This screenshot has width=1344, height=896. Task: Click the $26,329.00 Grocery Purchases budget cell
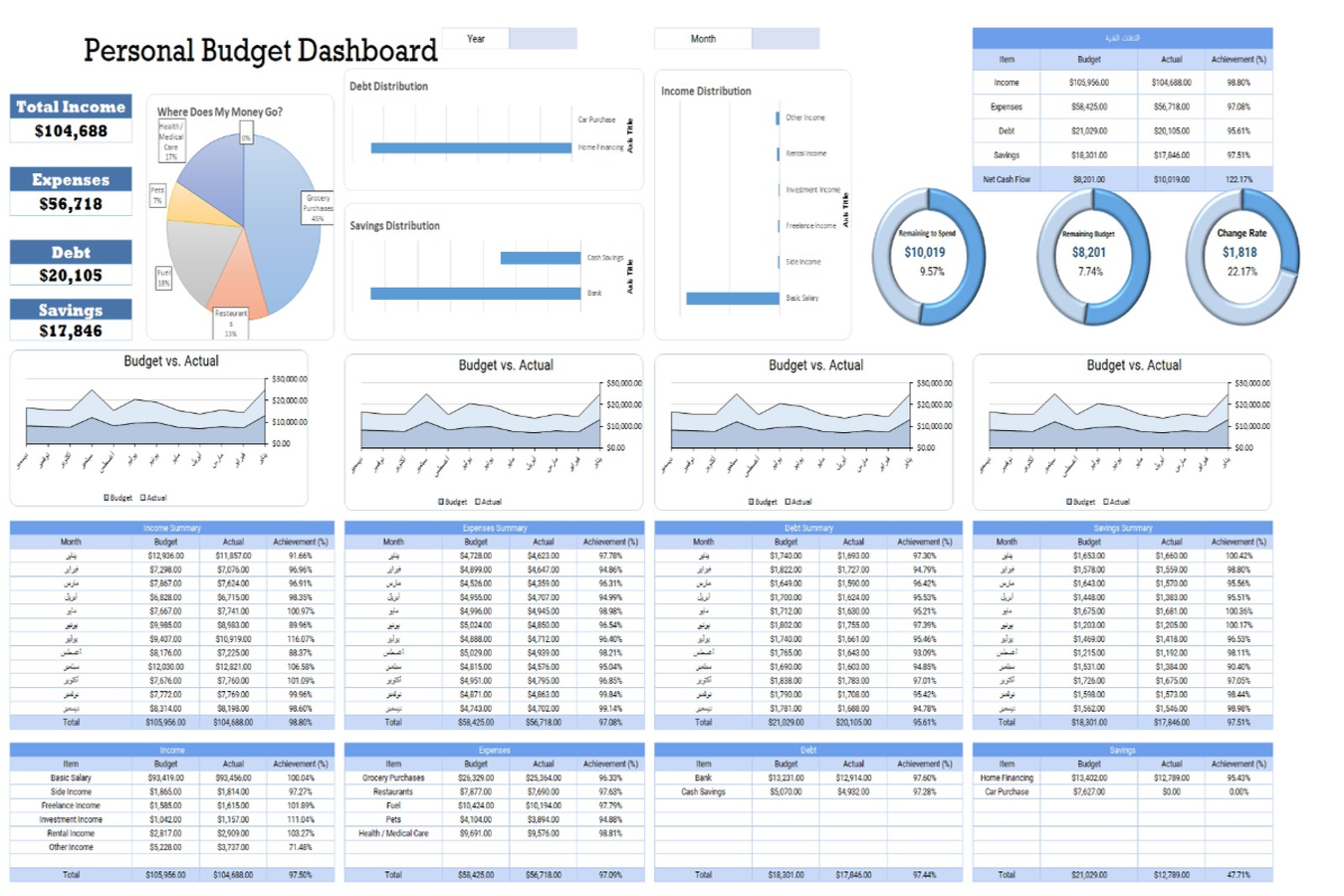coord(476,779)
